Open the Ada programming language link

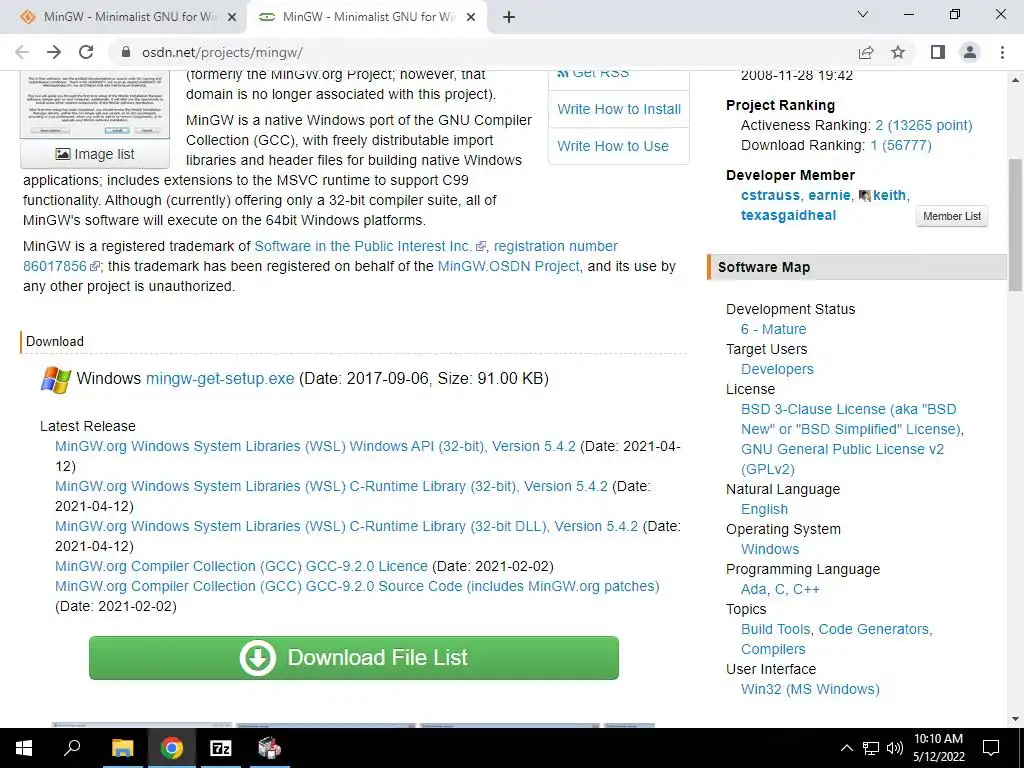pos(754,589)
